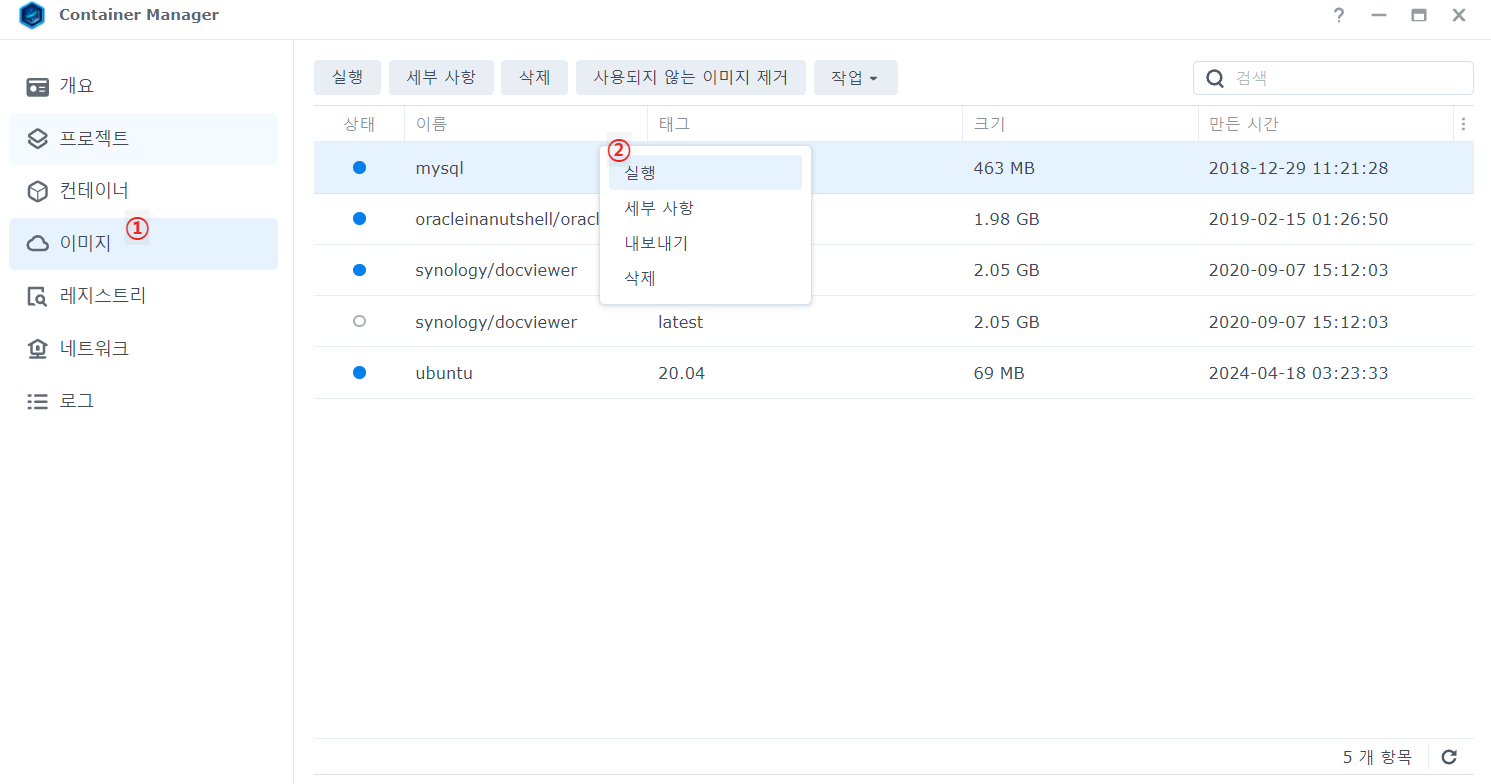
Task: Open the 작업 dropdown button
Action: (x=855, y=77)
